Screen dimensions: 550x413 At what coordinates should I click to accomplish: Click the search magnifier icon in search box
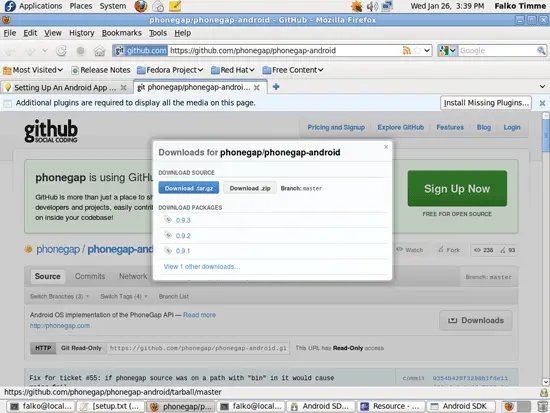point(541,51)
